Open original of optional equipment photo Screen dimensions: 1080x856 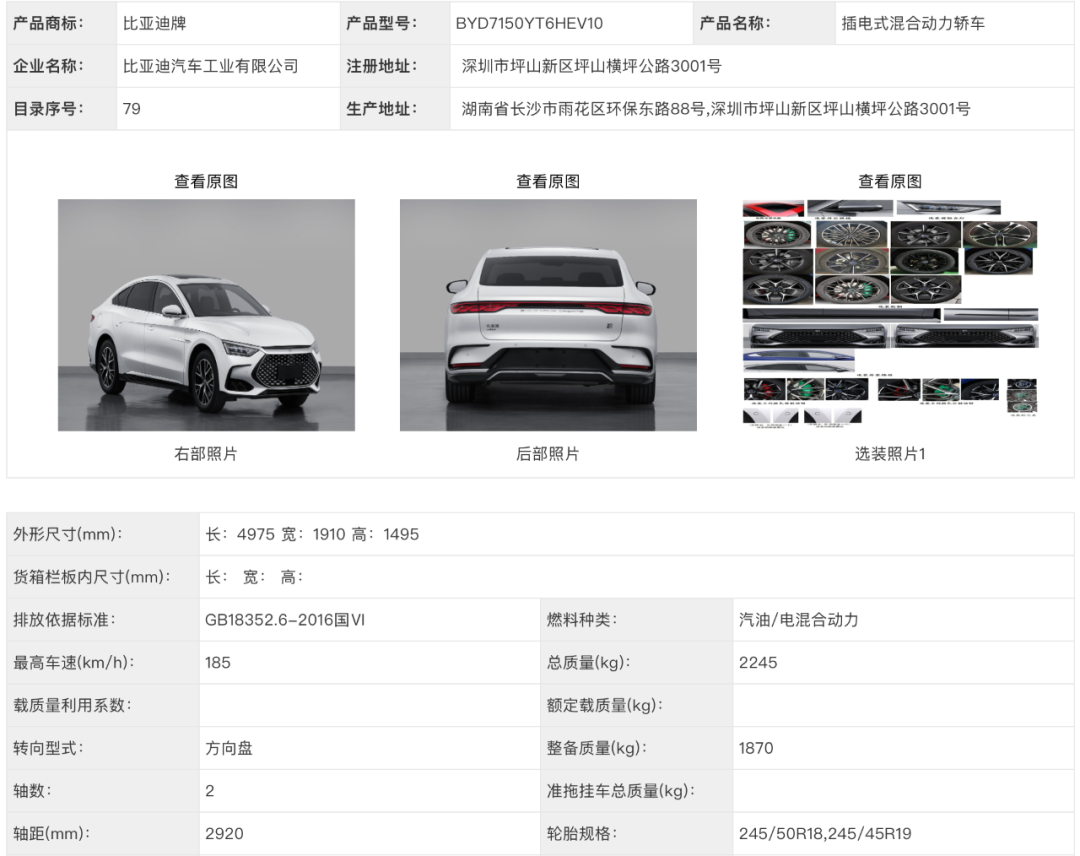[890, 182]
